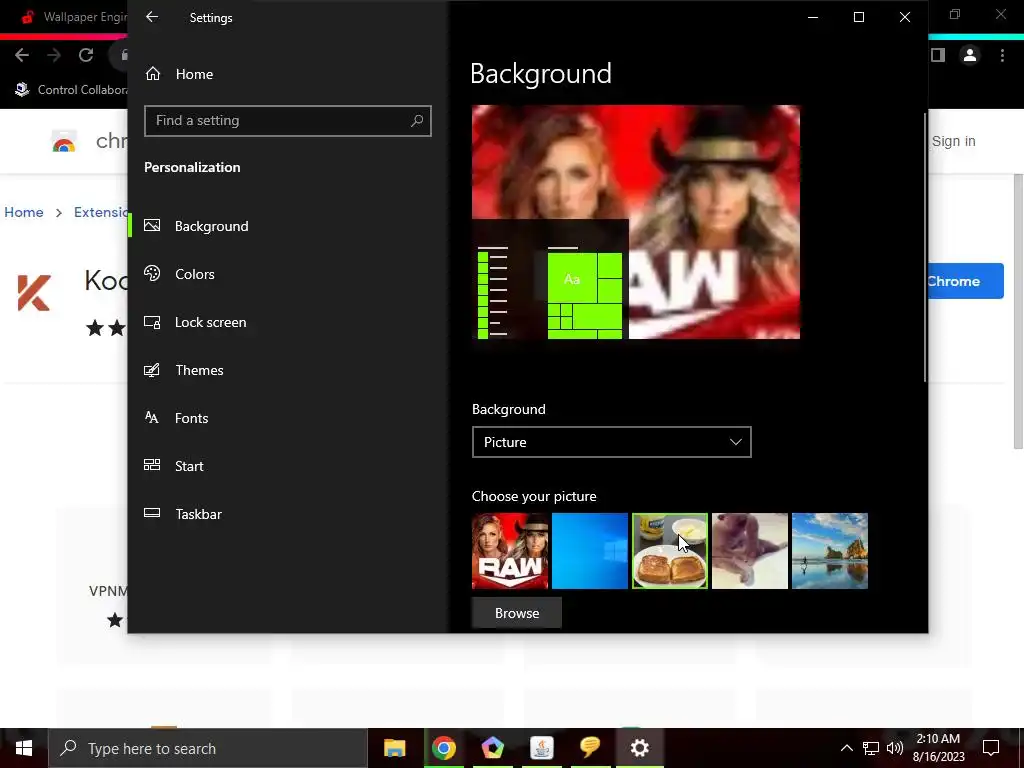Go back using the Settings back arrow
This screenshot has height=768, width=1024.
(152, 17)
